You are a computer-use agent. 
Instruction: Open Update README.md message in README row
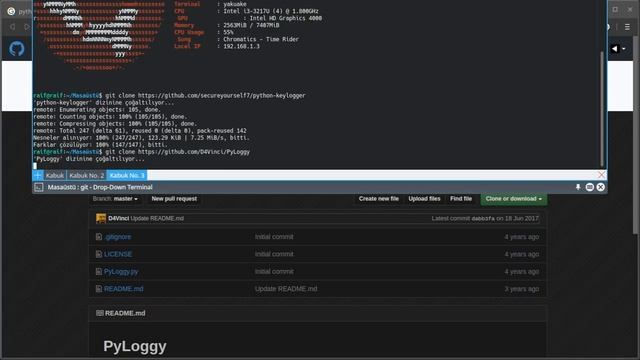pyautogui.click(x=286, y=289)
